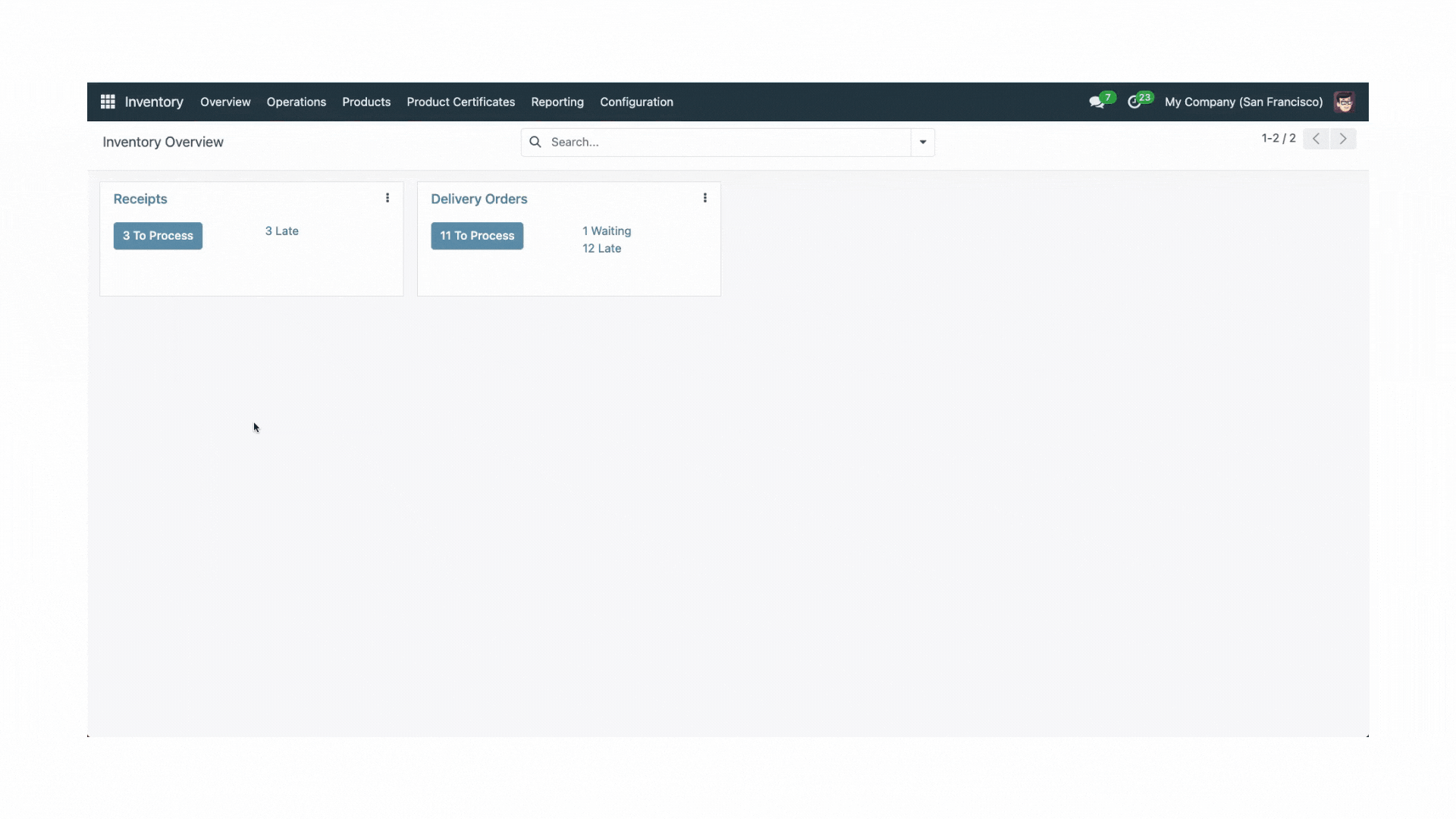Click the search magnifier icon
The image size is (1456, 819).
[535, 142]
